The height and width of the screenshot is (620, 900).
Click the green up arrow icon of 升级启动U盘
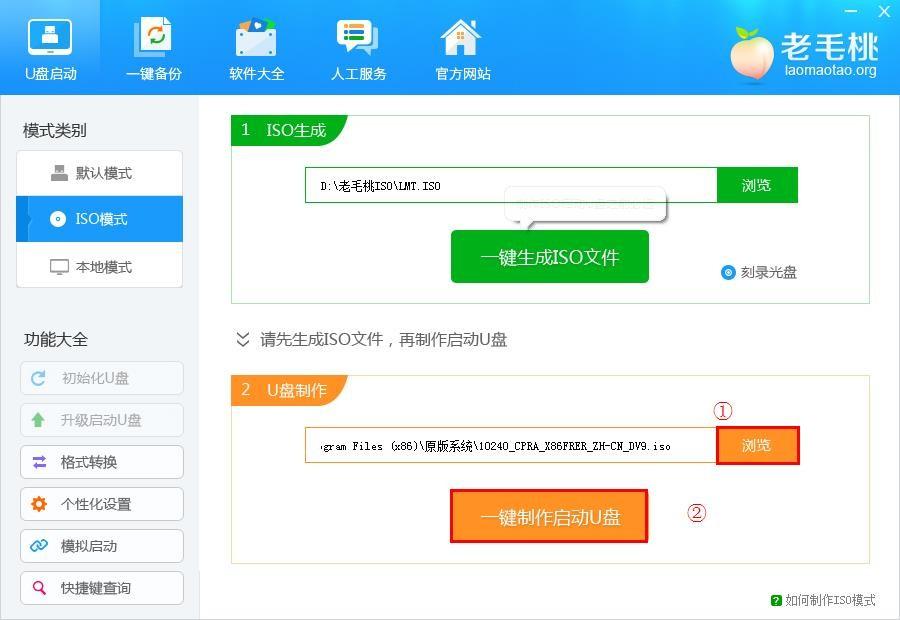(38, 420)
